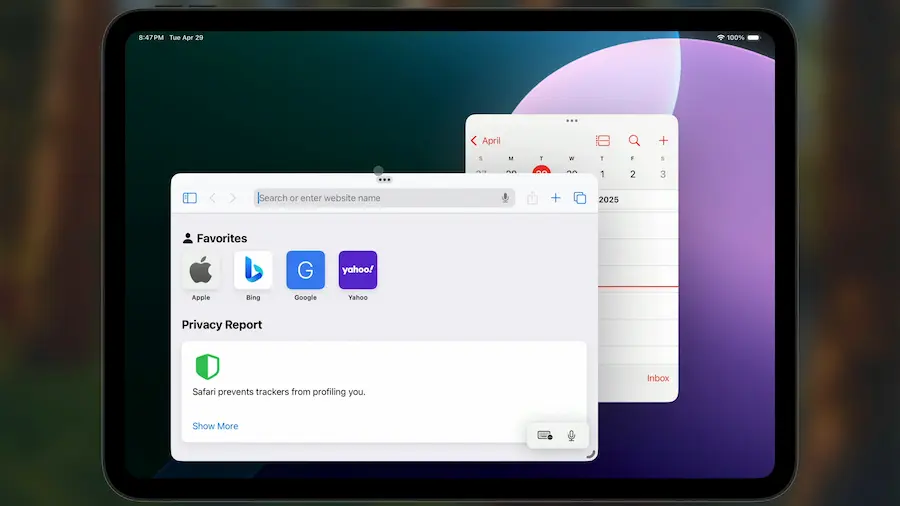Open Inbox in Calendar
Screen dimensions: 900x506
(658, 378)
